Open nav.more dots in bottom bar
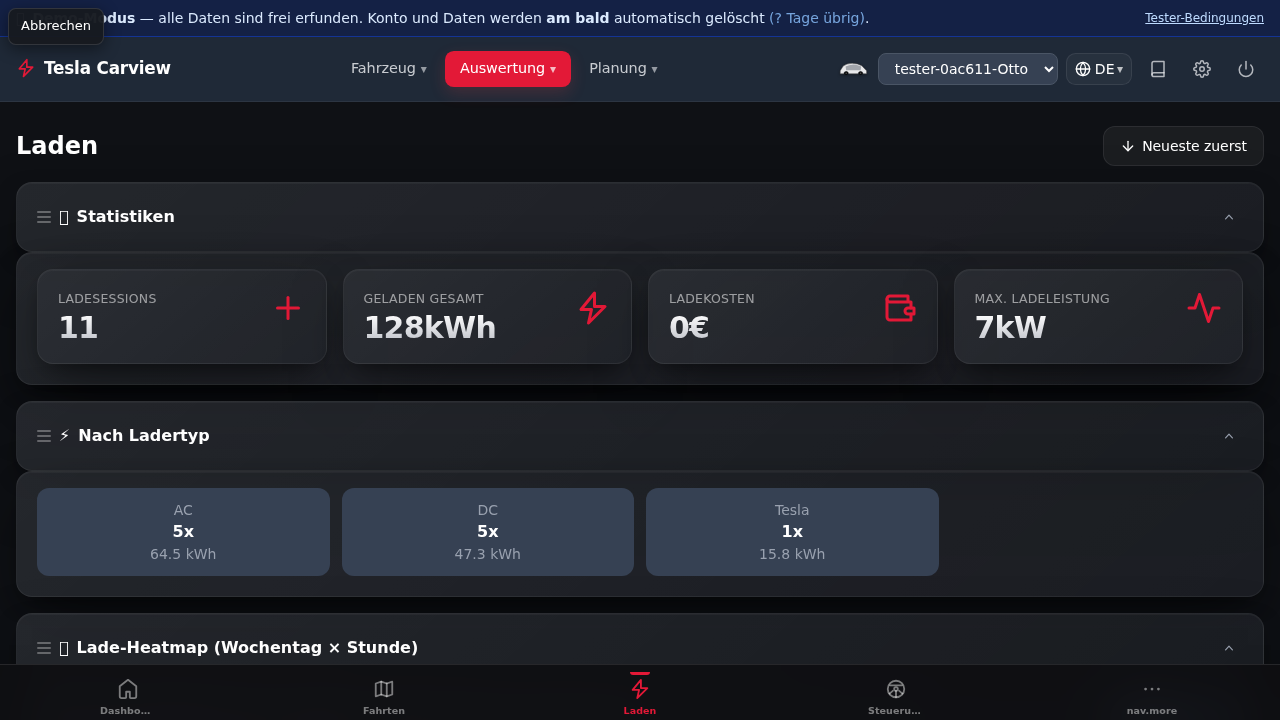Image resolution: width=1280 pixels, height=720 pixels. pos(1152,696)
